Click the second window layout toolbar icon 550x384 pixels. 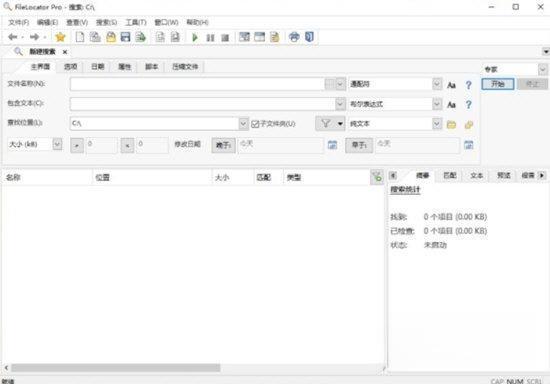pos(260,37)
